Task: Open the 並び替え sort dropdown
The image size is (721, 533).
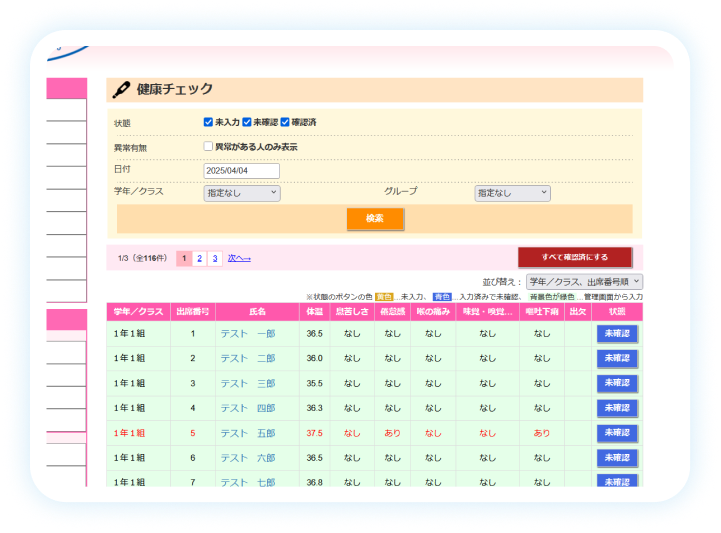Action: [584, 281]
